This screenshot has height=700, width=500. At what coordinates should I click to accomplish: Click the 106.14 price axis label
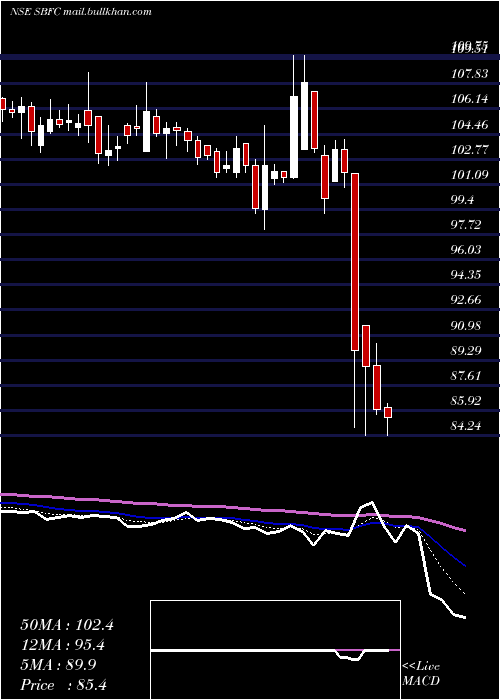470,99
